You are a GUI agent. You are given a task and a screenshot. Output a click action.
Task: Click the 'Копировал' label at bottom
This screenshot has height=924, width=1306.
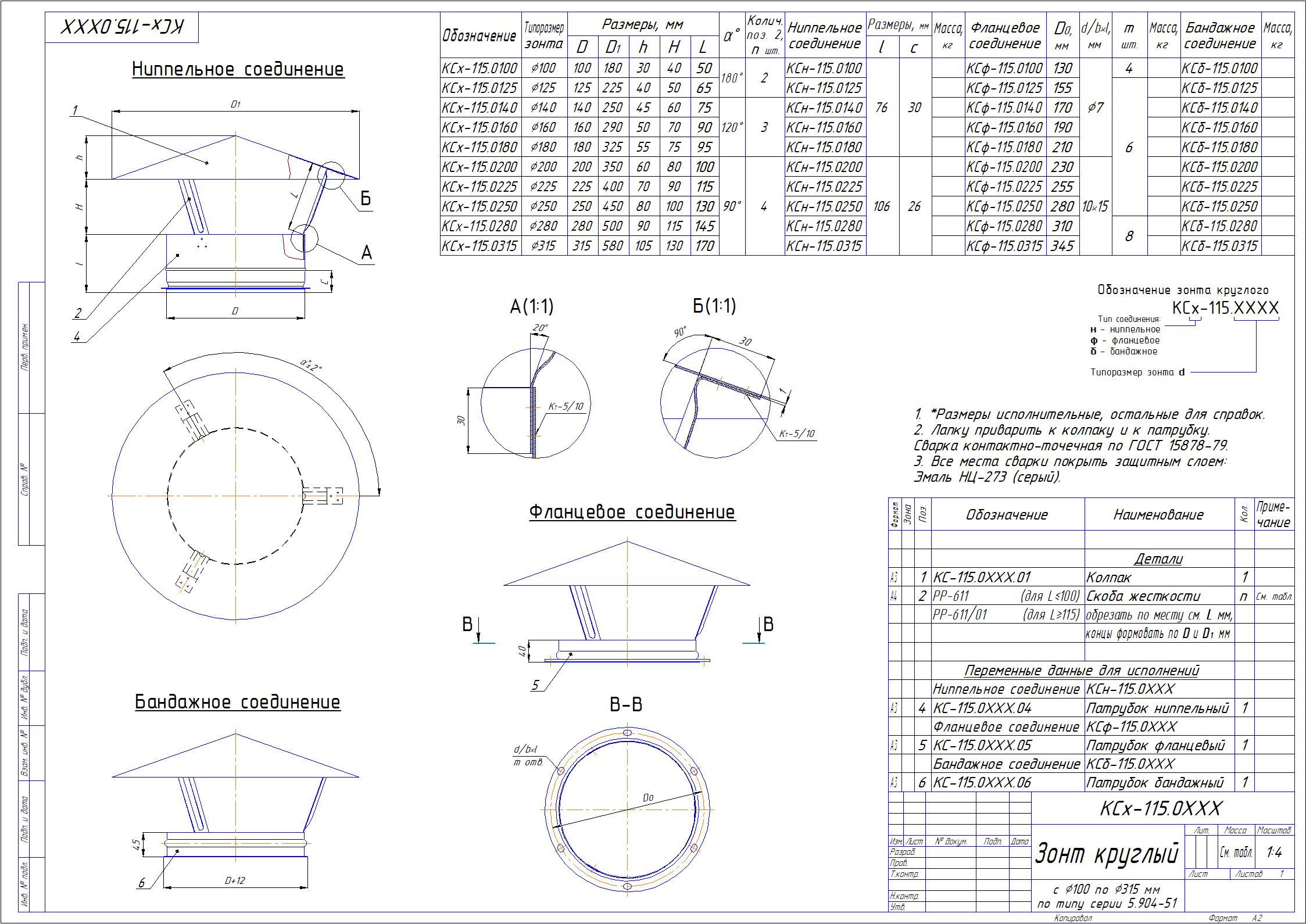(x=1072, y=918)
